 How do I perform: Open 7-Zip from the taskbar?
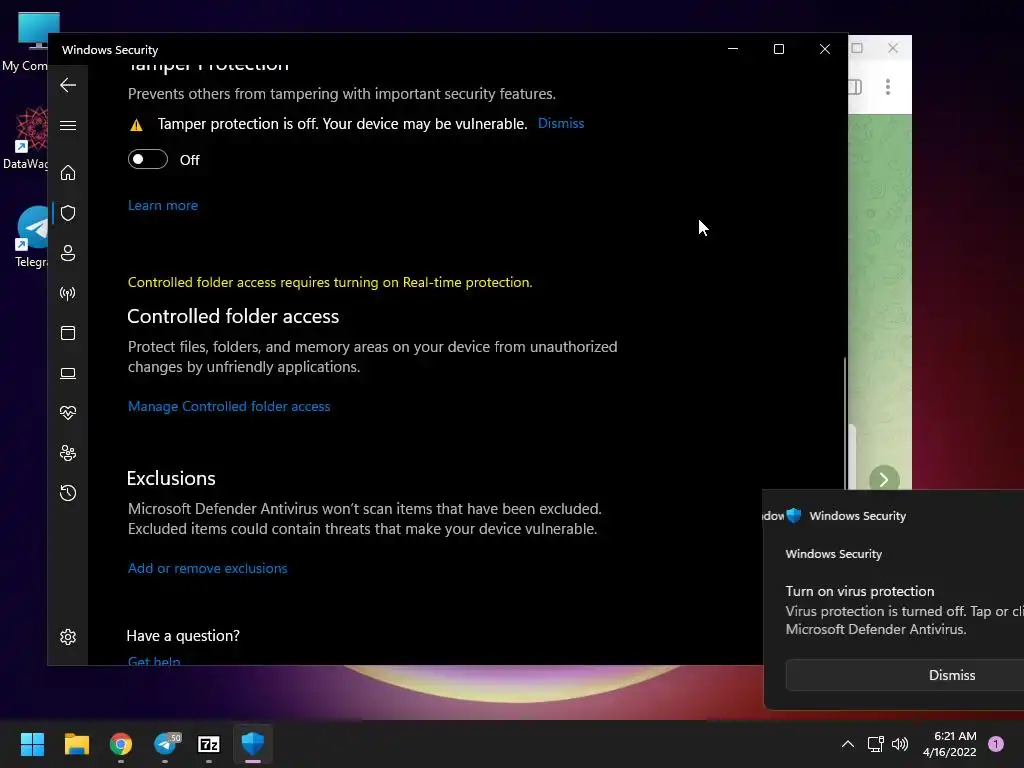pos(209,744)
